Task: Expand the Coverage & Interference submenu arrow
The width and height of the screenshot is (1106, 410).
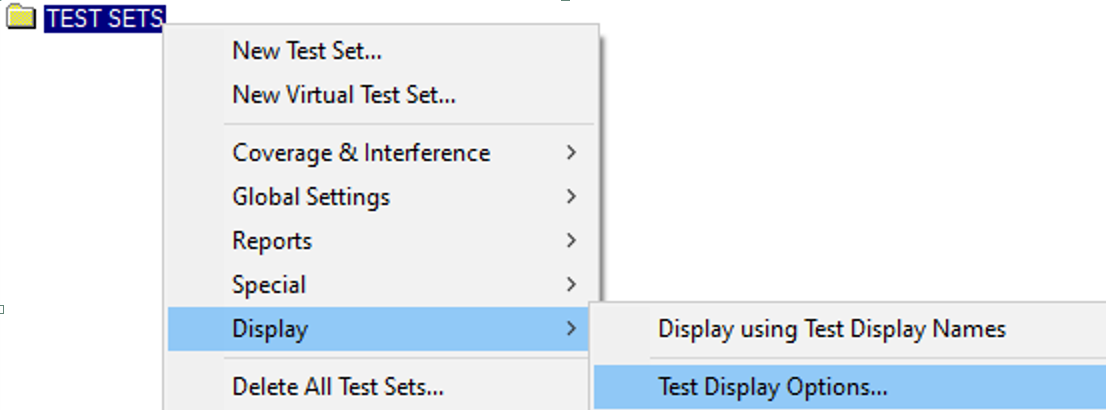Action: coord(571,152)
